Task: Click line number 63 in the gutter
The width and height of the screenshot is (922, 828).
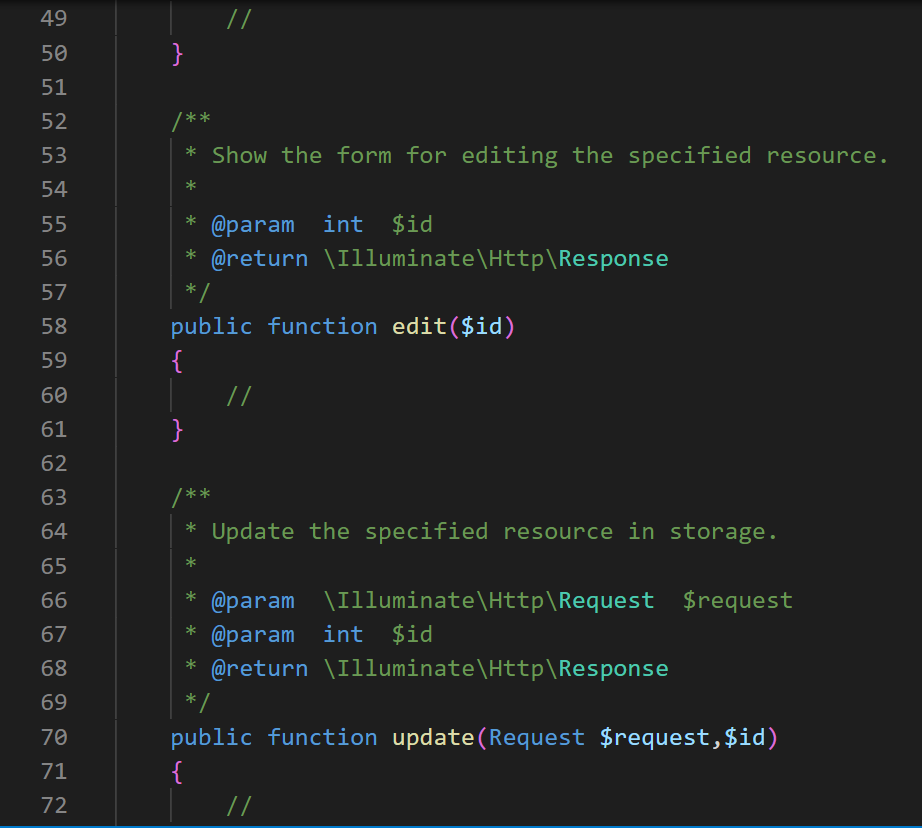Action: (x=54, y=498)
